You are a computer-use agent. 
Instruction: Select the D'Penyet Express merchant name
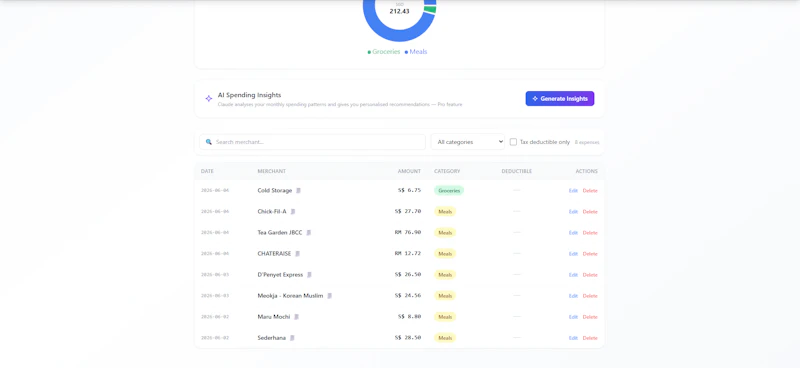280,275
